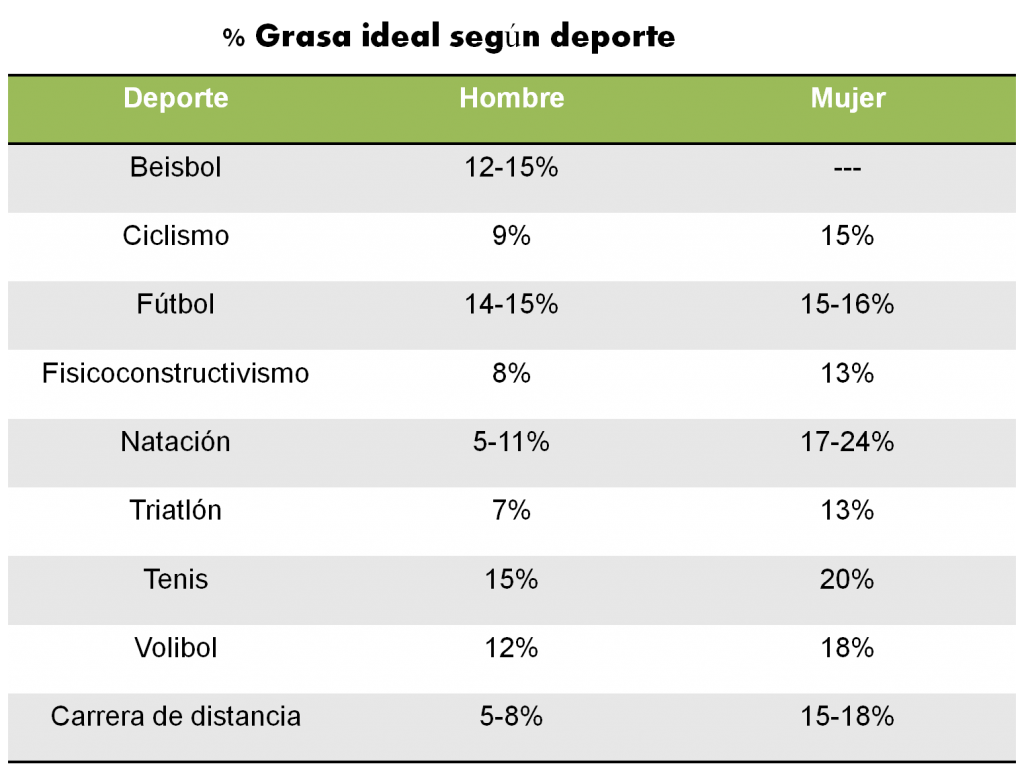
Task: Select the Tenis row label
Action: click(176, 580)
